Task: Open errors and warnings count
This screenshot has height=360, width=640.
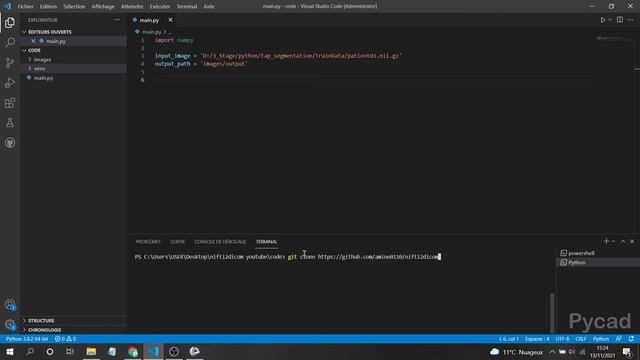Action: [x=65, y=339]
